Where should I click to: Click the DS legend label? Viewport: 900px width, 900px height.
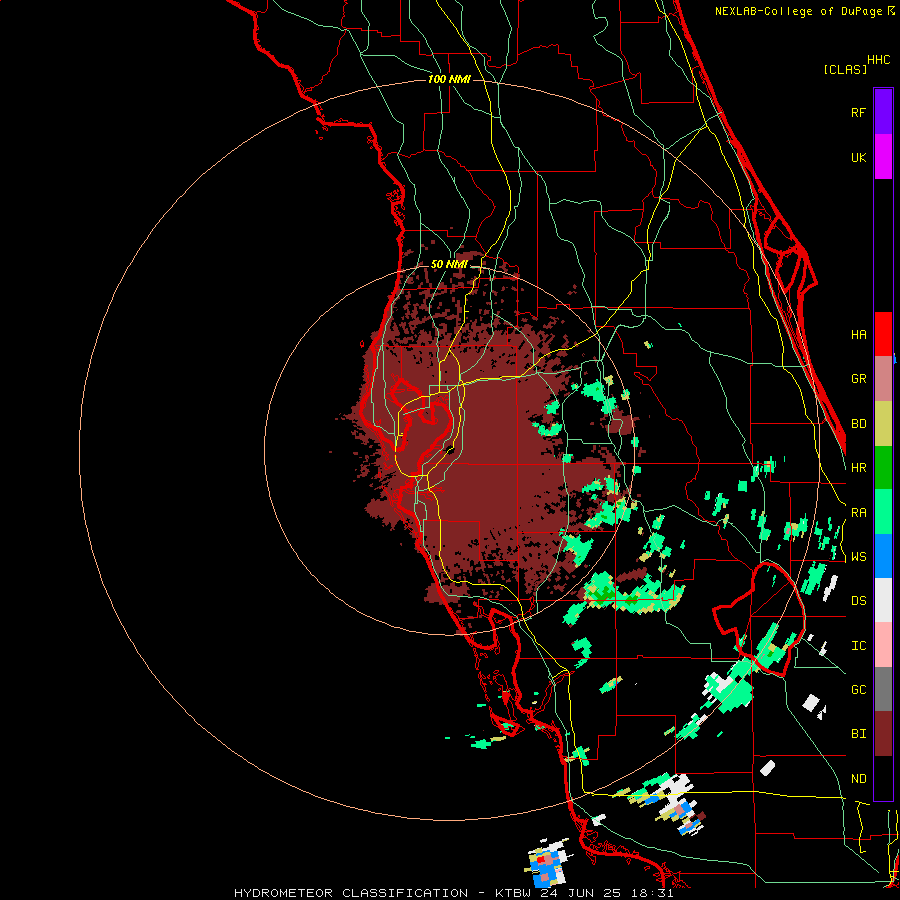tap(858, 601)
